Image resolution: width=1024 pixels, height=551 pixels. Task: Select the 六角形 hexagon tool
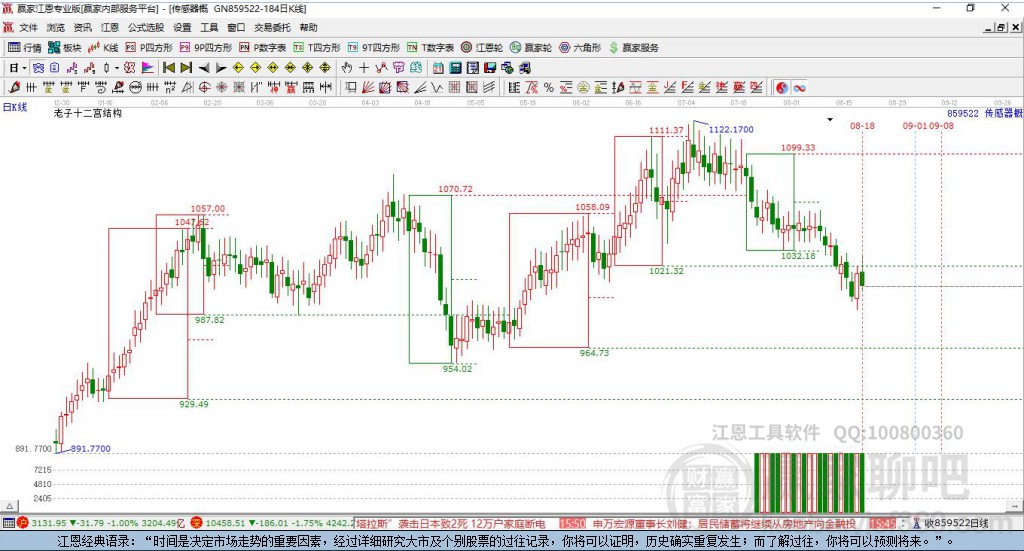[580, 48]
